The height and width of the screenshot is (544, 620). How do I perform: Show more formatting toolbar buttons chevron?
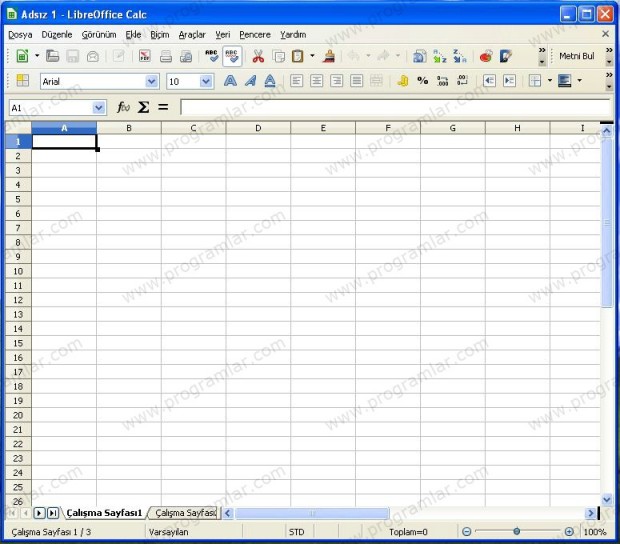[x=609, y=75]
